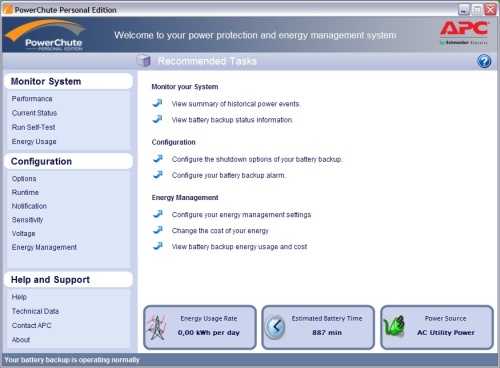Click the clock icon in Estimated Battery Time

point(275,327)
